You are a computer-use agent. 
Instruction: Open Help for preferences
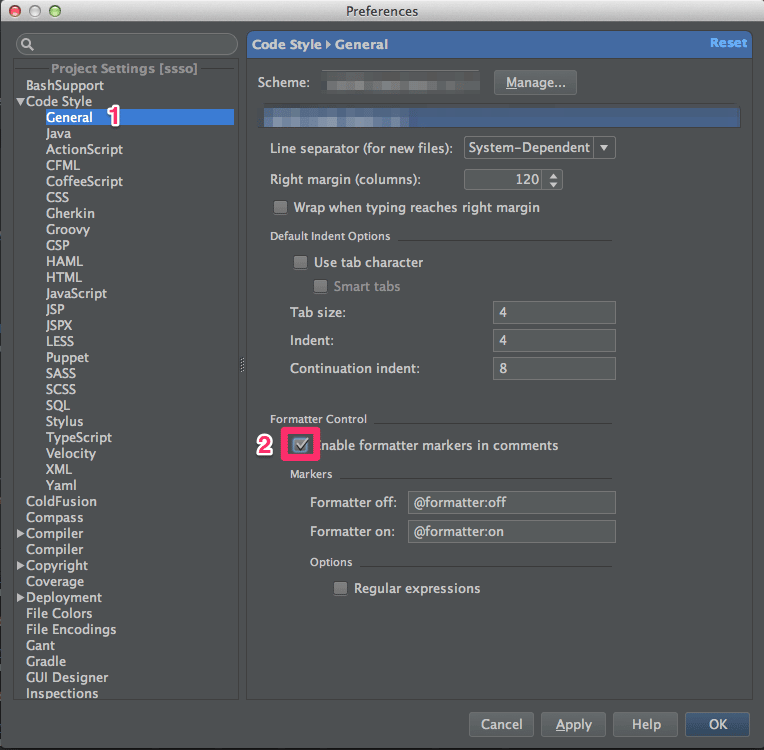(646, 724)
